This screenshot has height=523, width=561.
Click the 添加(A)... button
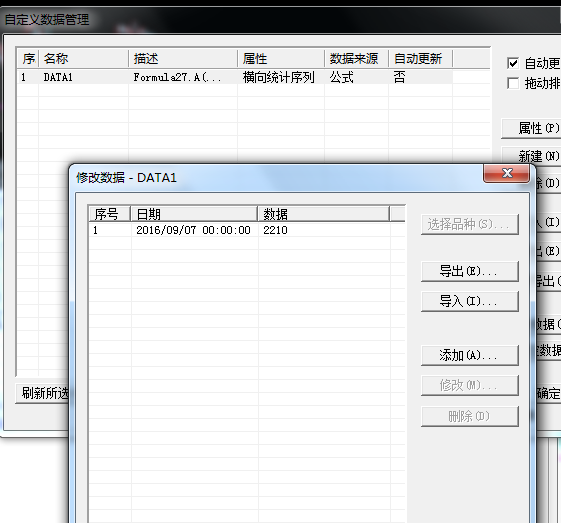(x=470, y=355)
